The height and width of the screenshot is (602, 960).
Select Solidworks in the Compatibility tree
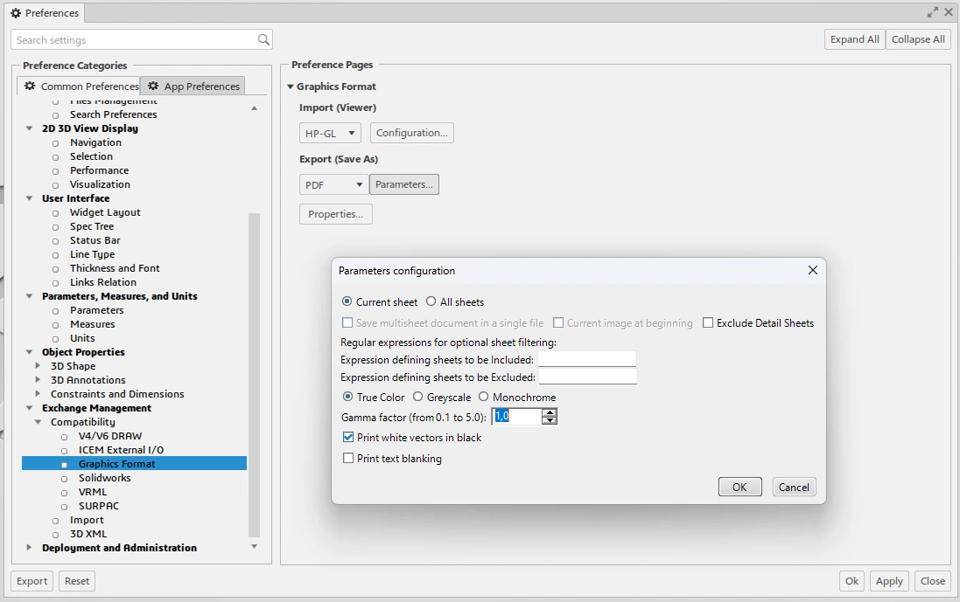[x=105, y=478]
